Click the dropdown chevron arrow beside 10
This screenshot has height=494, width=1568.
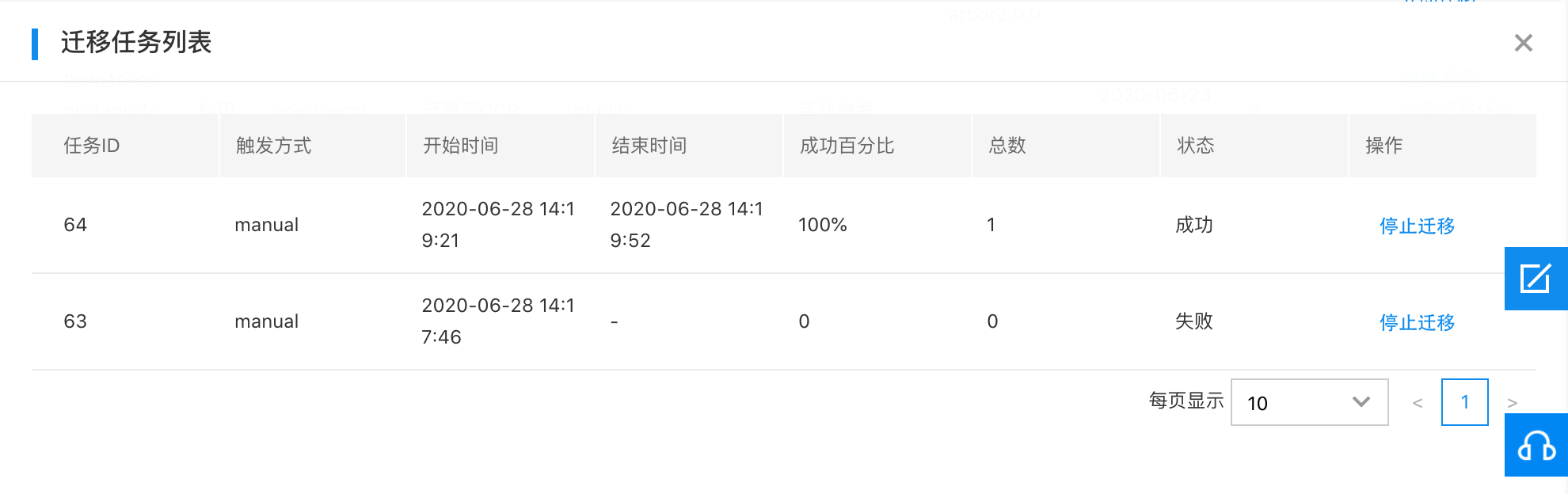pyautogui.click(x=1361, y=402)
